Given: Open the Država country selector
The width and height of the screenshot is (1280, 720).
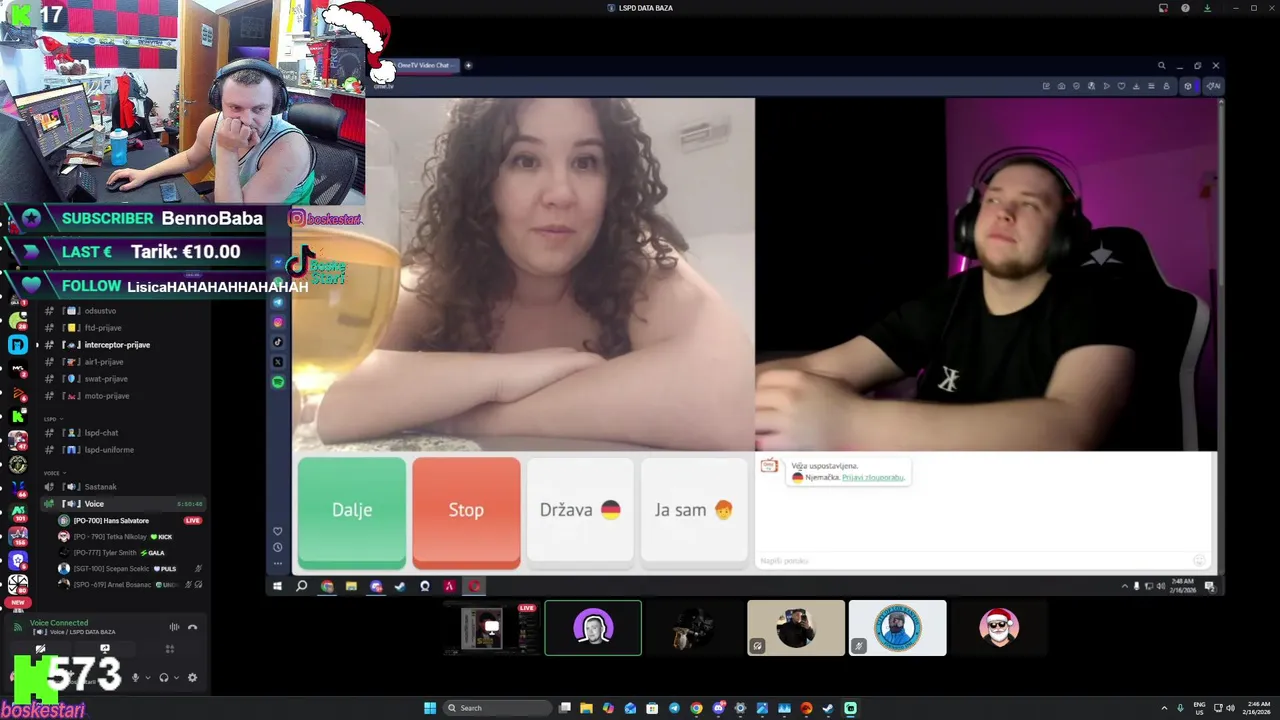Looking at the screenshot, I should click(x=580, y=510).
